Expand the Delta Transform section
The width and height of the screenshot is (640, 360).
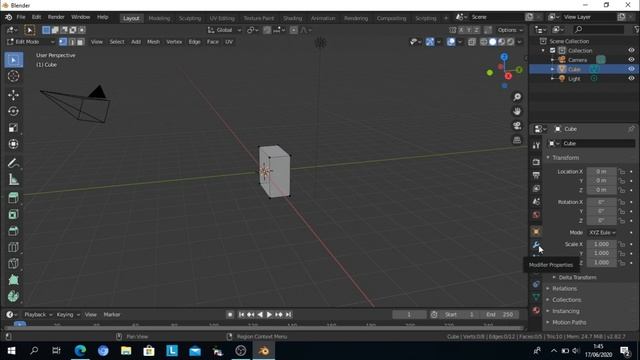coord(577,277)
